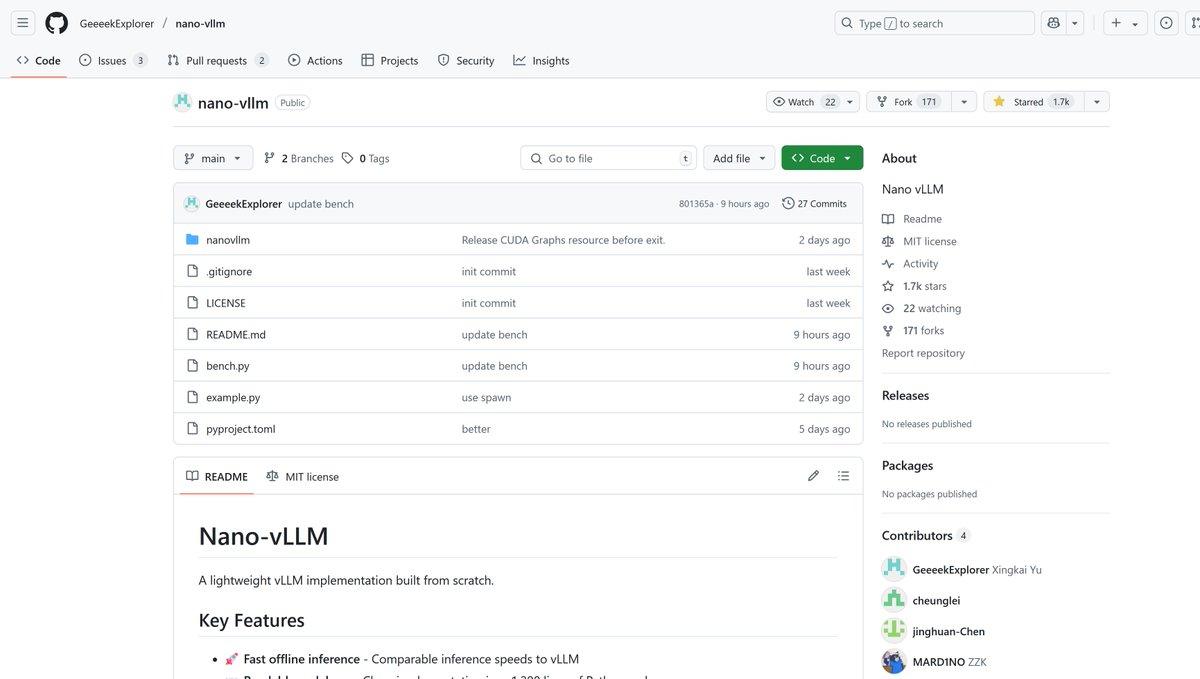Open the create new plus menu
1200x679 pixels.
coord(1125,23)
